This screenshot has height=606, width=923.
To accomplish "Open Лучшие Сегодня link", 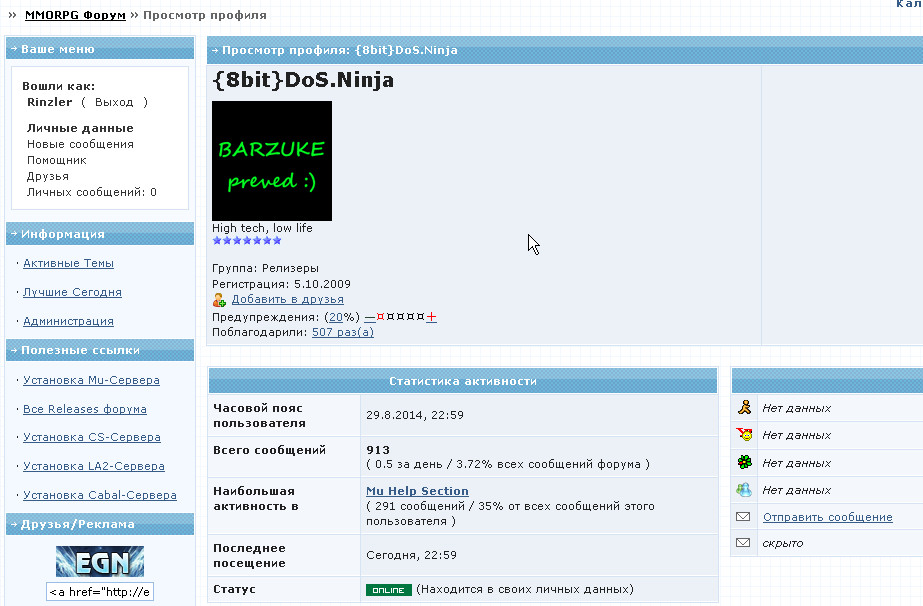I will [72, 292].
